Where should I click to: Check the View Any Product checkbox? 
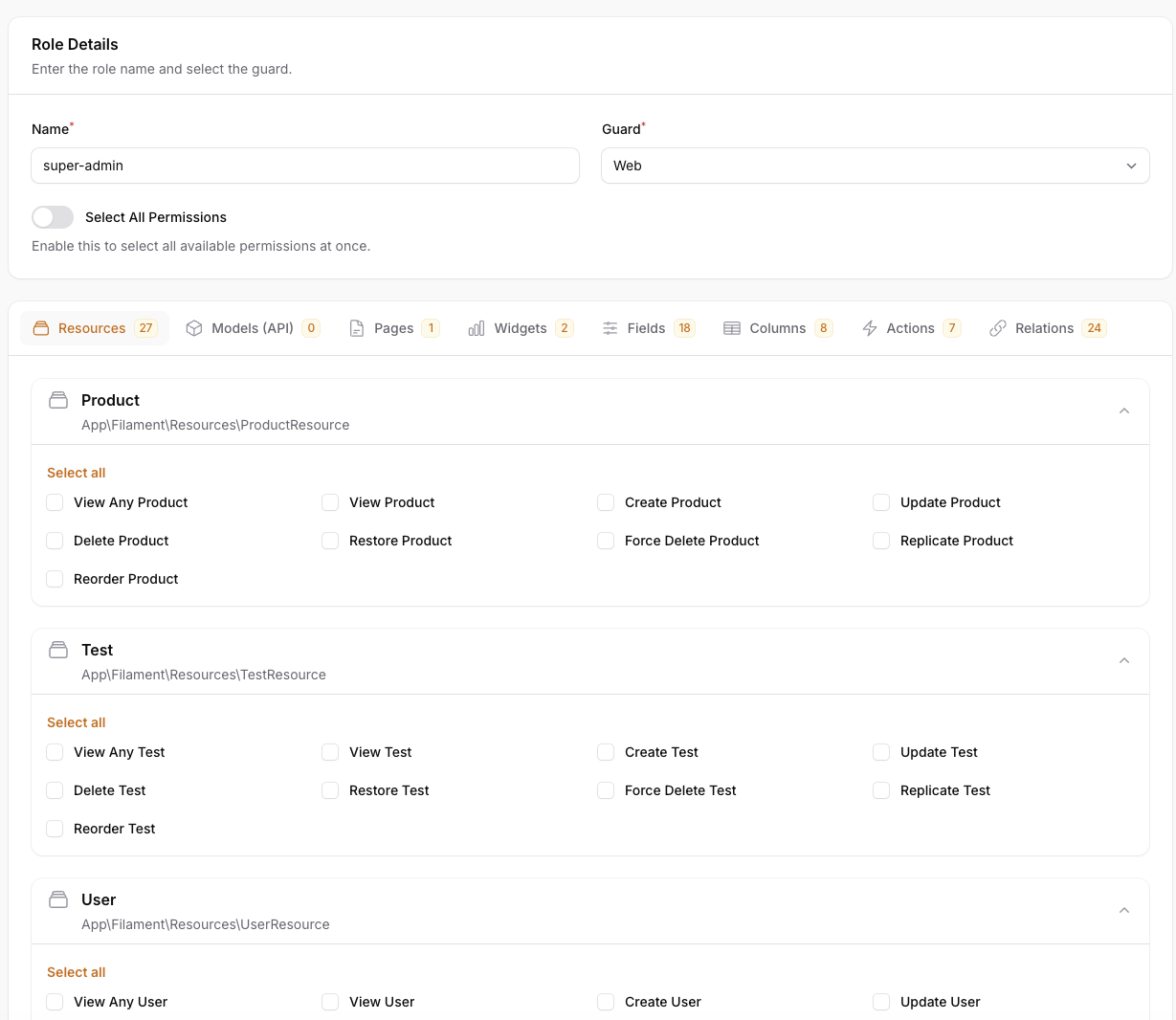tap(55, 502)
